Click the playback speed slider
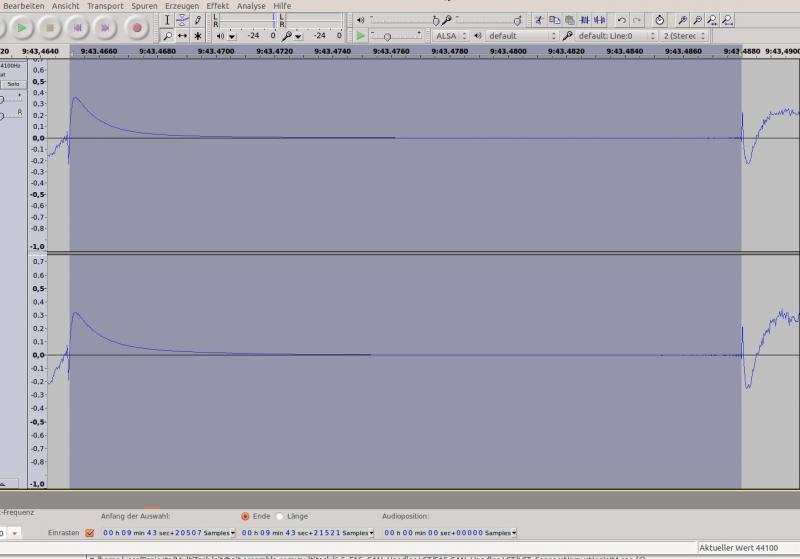 coord(388,36)
